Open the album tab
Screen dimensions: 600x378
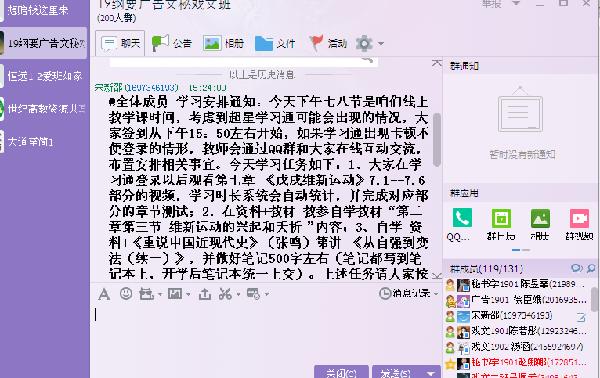223,43
